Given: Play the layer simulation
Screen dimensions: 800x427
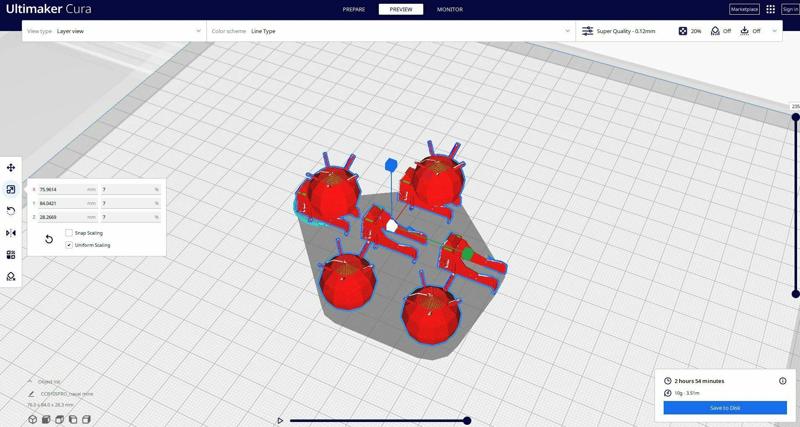Looking at the screenshot, I should pos(280,421).
